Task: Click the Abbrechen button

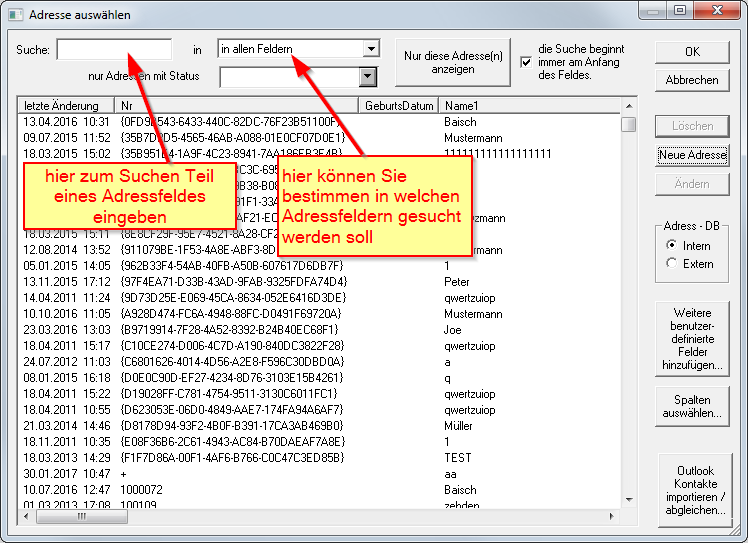Action: click(692, 80)
